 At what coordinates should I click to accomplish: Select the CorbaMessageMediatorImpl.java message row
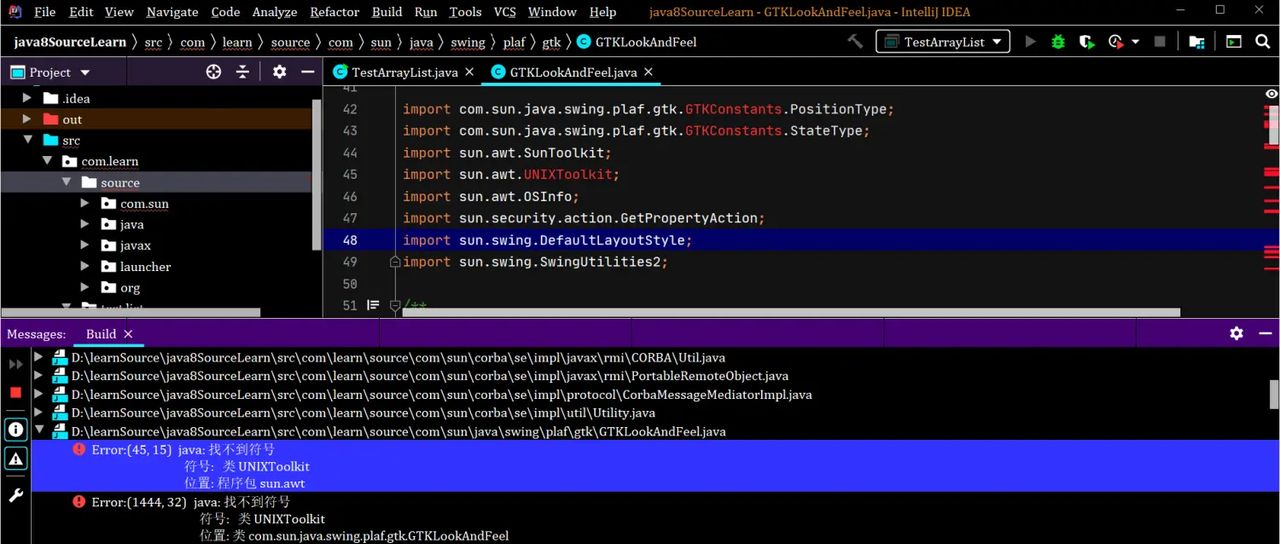point(441,394)
